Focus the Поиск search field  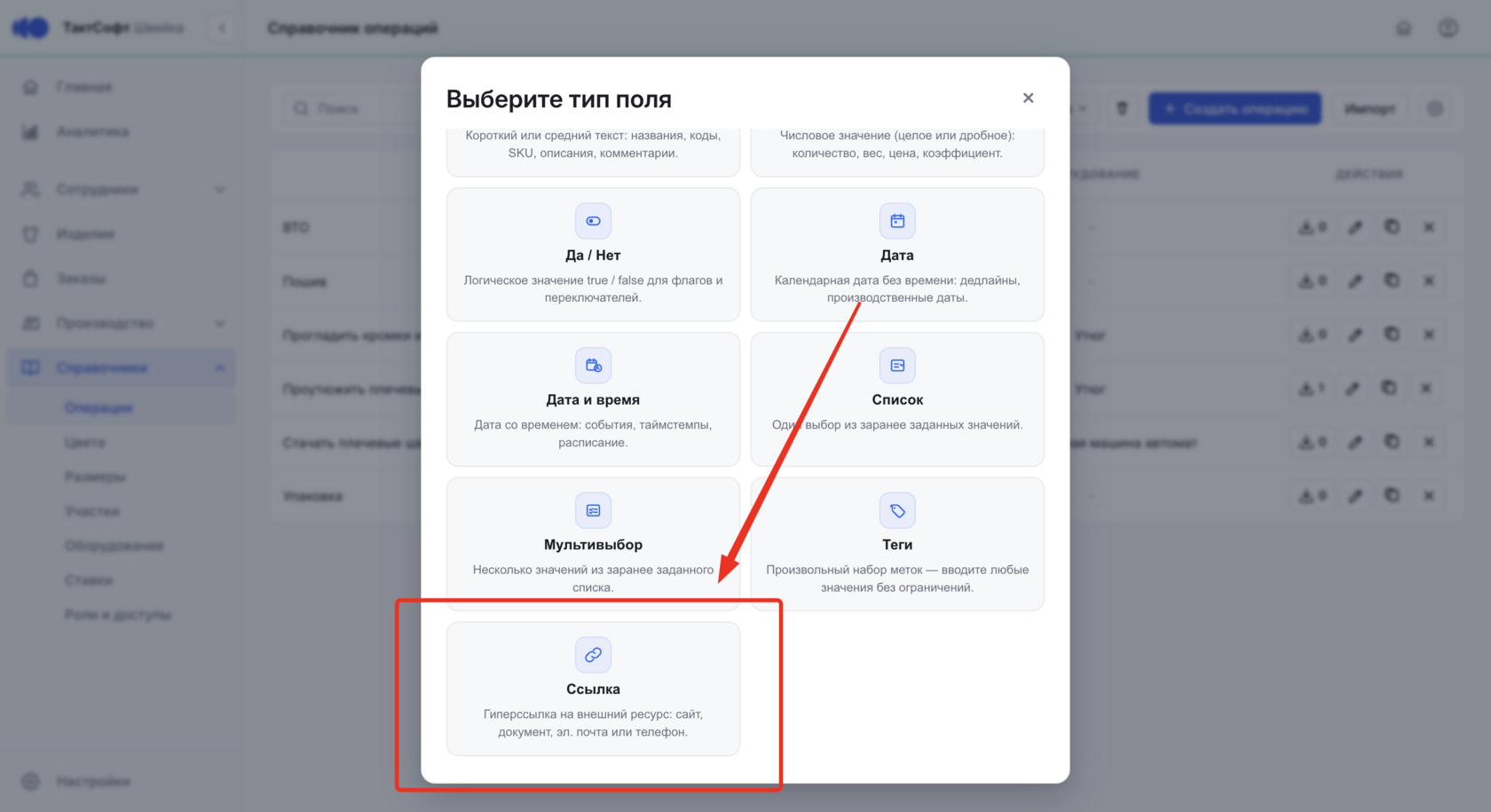355,108
